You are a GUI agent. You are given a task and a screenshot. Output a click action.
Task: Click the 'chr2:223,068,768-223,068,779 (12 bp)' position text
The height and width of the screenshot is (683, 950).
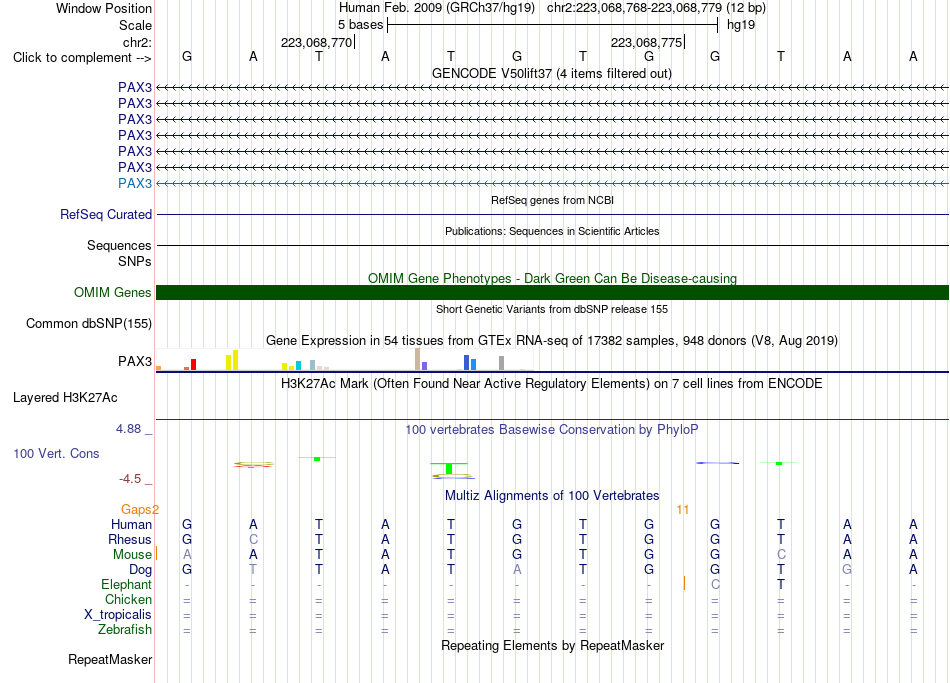click(656, 8)
